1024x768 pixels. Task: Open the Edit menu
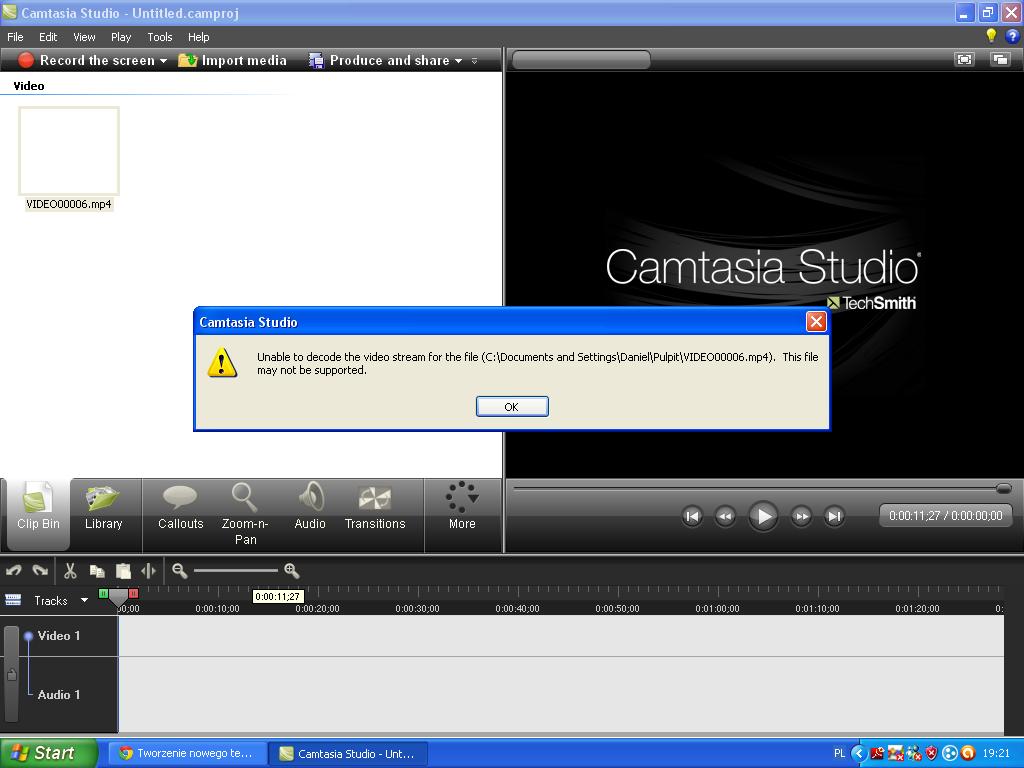(x=48, y=37)
